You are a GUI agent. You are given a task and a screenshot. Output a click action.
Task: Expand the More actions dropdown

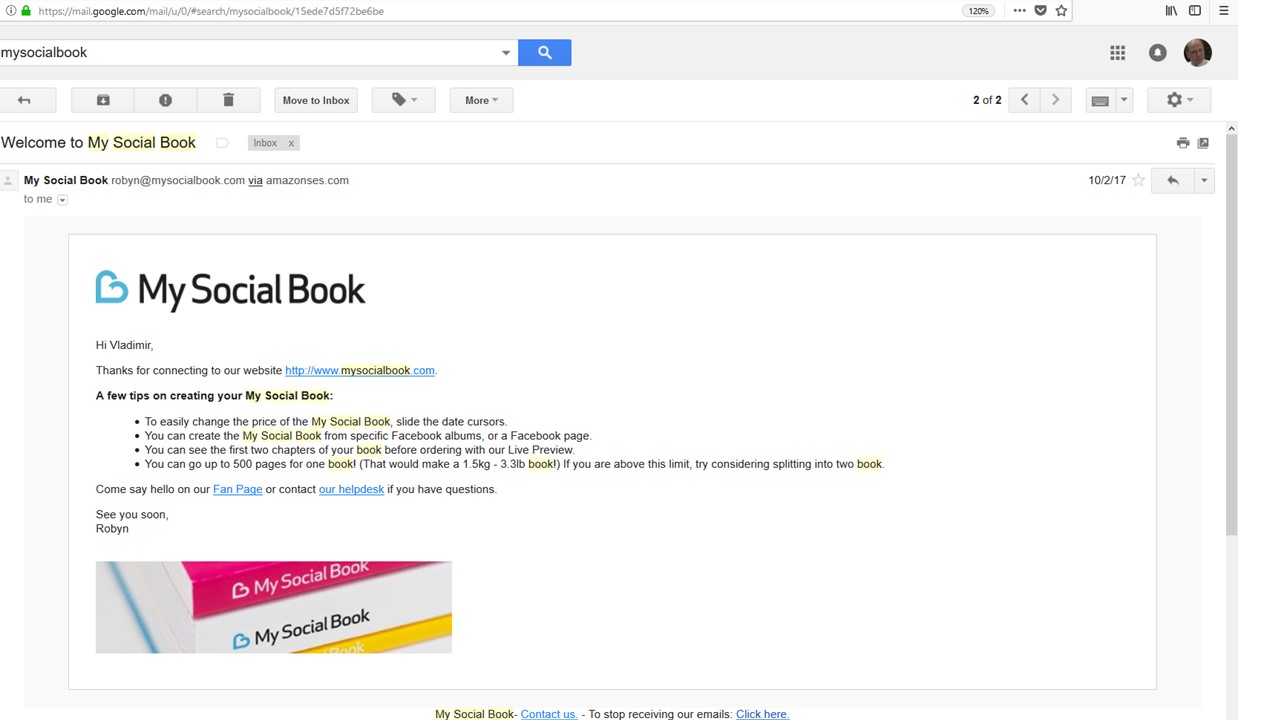point(481,100)
